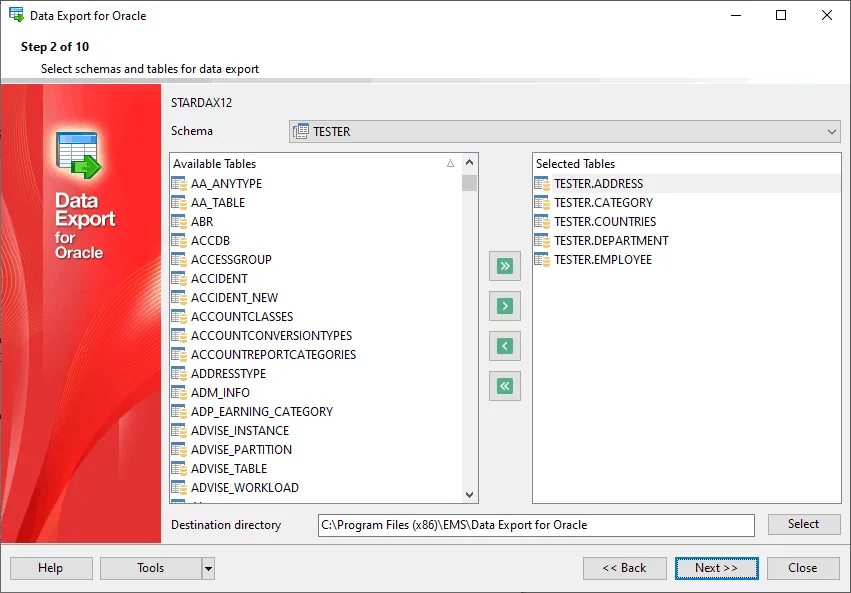Image resolution: width=851 pixels, height=593 pixels.
Task: Click the table icon beside ACCIDENT_NEW
Action: (x=179, y=298)
